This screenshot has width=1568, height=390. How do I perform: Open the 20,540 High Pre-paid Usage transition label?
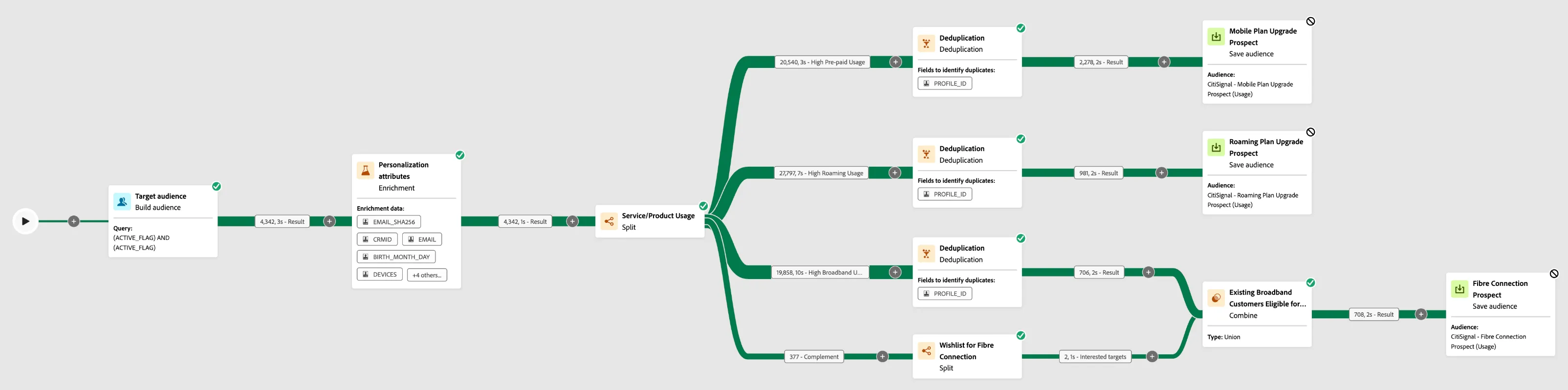[822, 62]
